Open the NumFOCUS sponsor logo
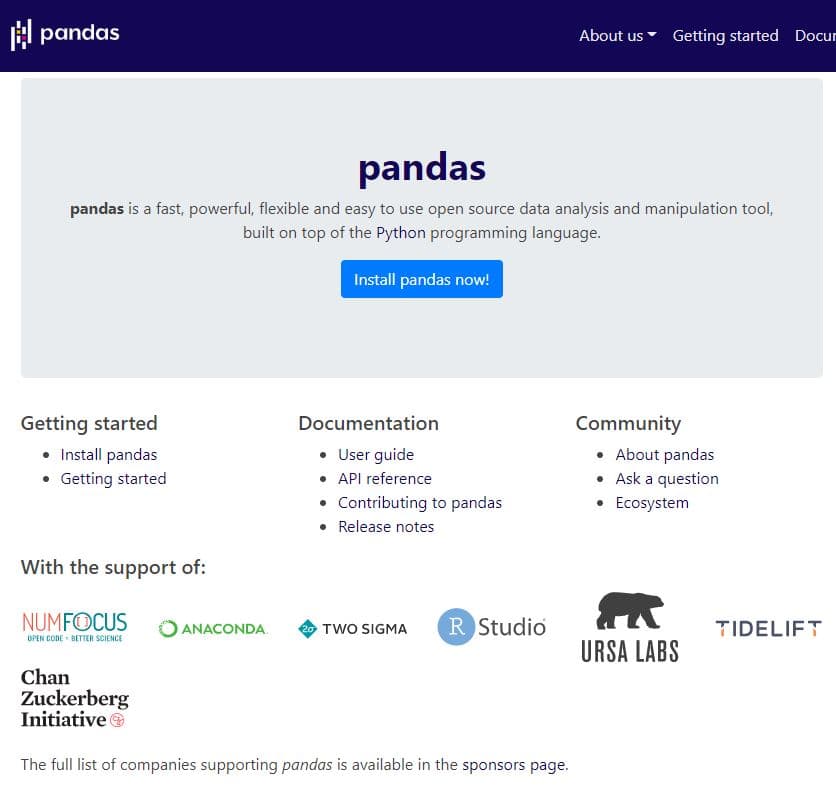 [75, 626]
